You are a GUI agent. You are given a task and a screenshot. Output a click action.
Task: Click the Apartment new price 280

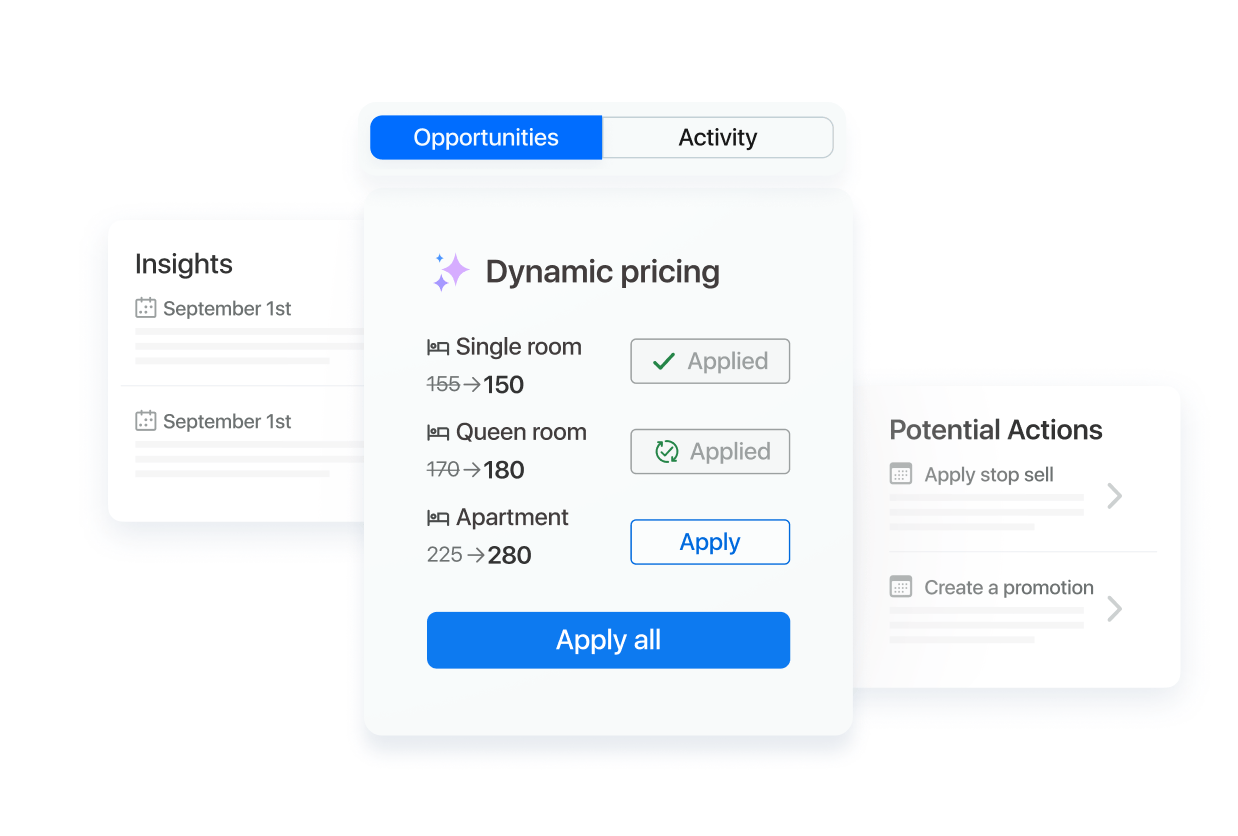pos(509,556)
